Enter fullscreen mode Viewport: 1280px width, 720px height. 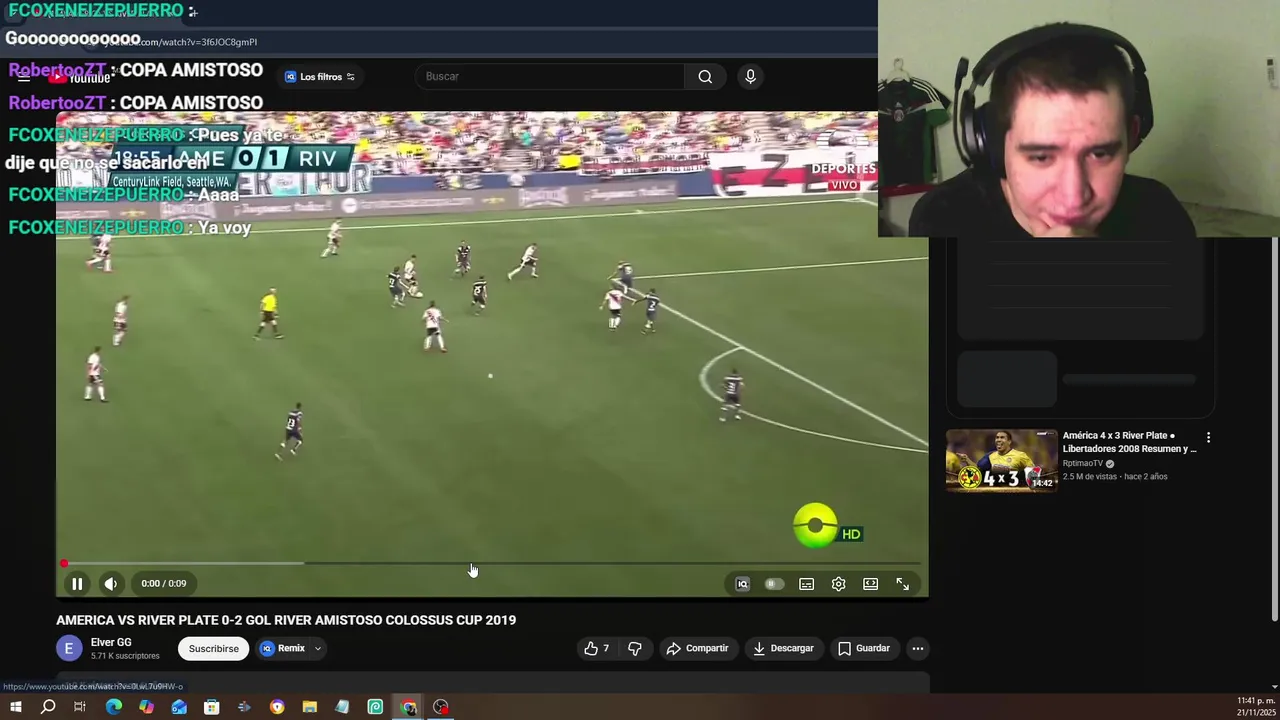click(902, 584)
